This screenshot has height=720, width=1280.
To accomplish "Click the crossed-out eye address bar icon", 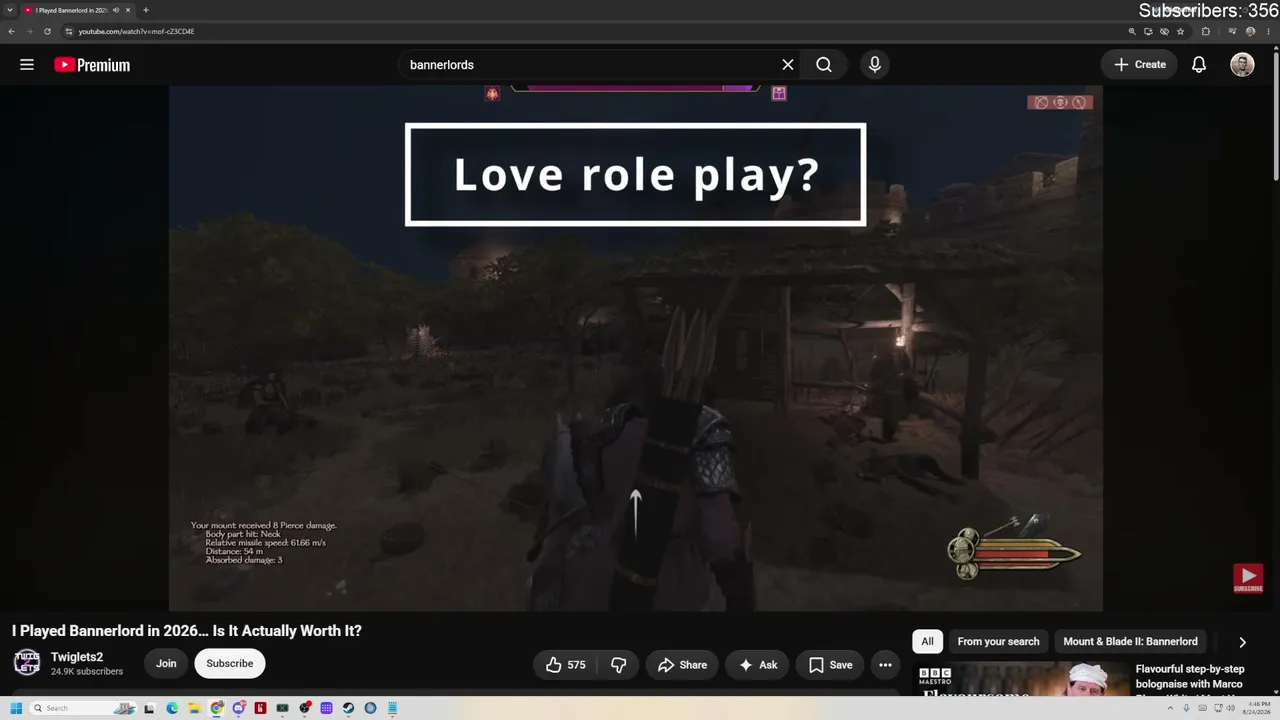I will tap(1164, 31).
